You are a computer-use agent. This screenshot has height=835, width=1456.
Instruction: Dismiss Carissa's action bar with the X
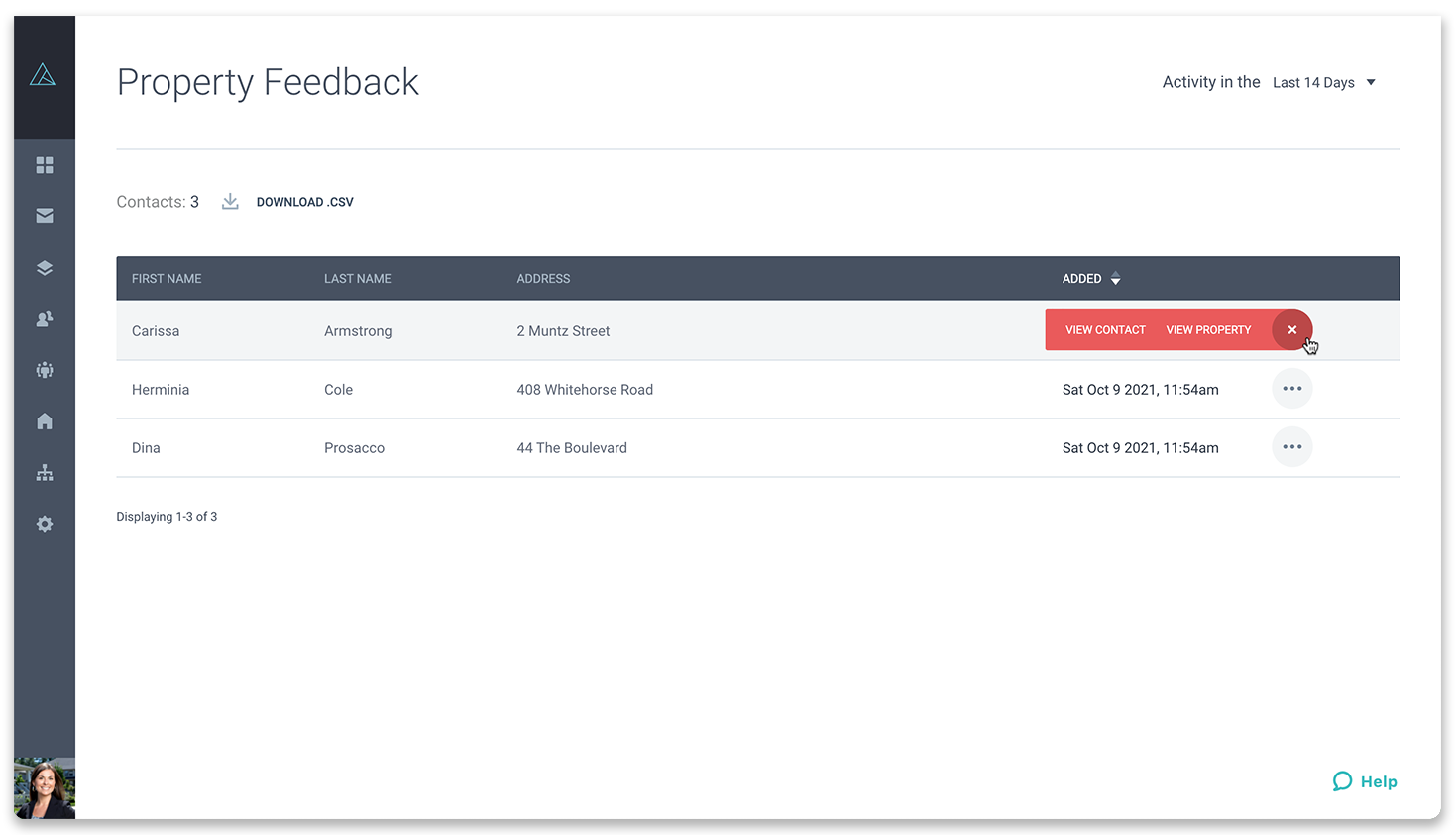(1291, 329)
